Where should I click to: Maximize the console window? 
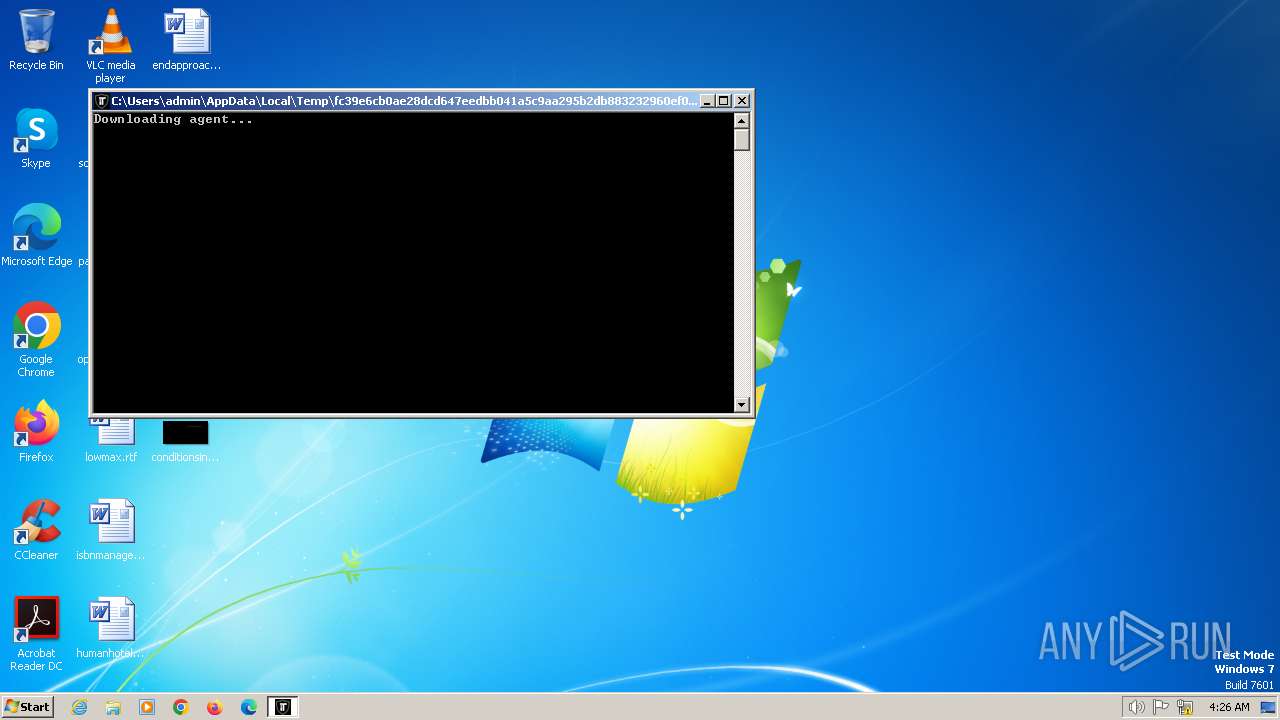724,101
